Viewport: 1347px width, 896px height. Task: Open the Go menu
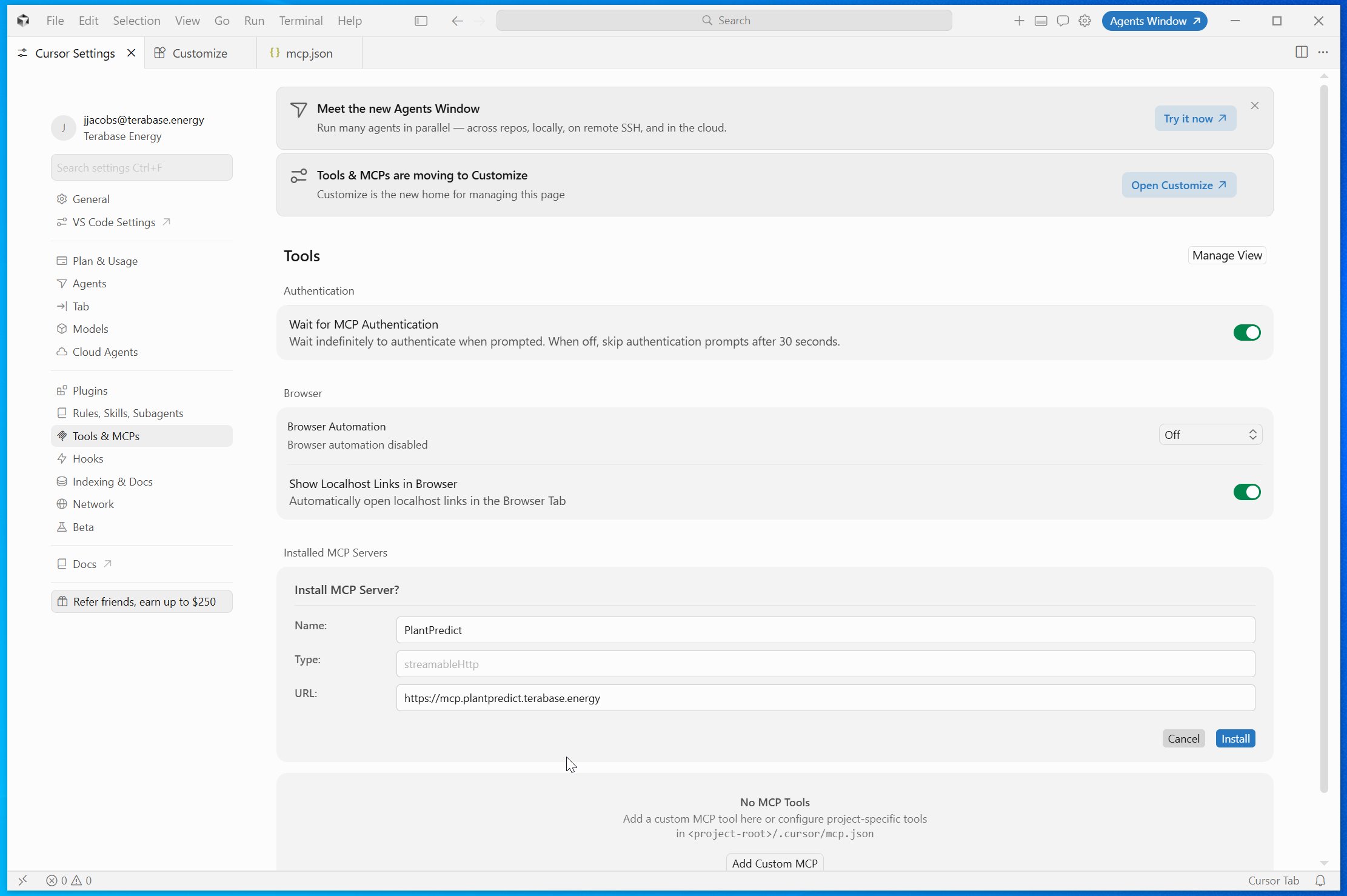point(222,21)
